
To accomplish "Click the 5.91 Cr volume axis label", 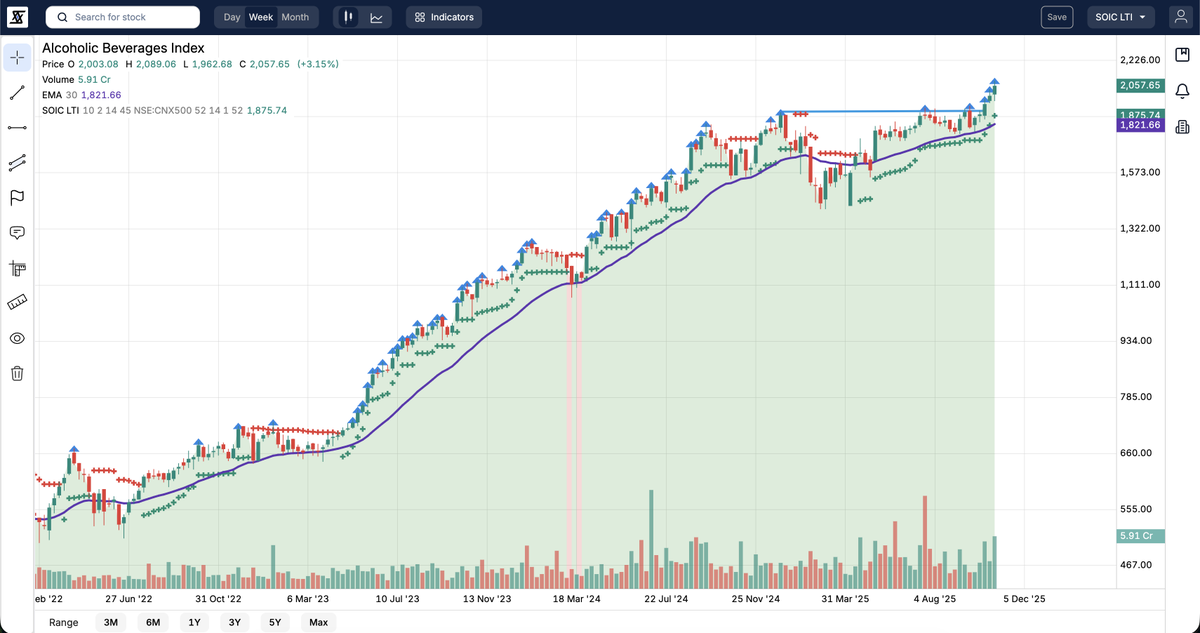I will tap(1140, 536).
